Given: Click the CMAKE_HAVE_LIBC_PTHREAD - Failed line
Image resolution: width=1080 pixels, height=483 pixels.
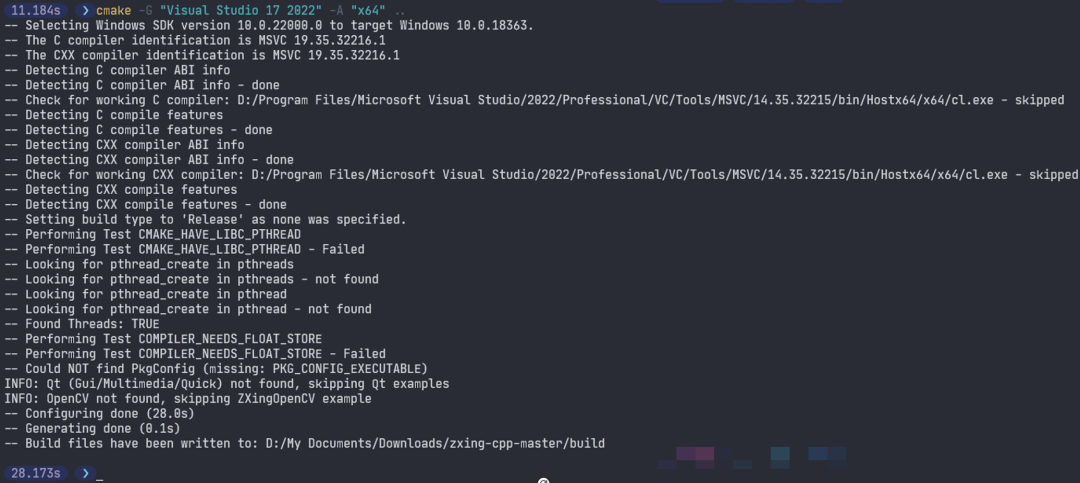Looking at the screenshot, I should tap(195, 249).
